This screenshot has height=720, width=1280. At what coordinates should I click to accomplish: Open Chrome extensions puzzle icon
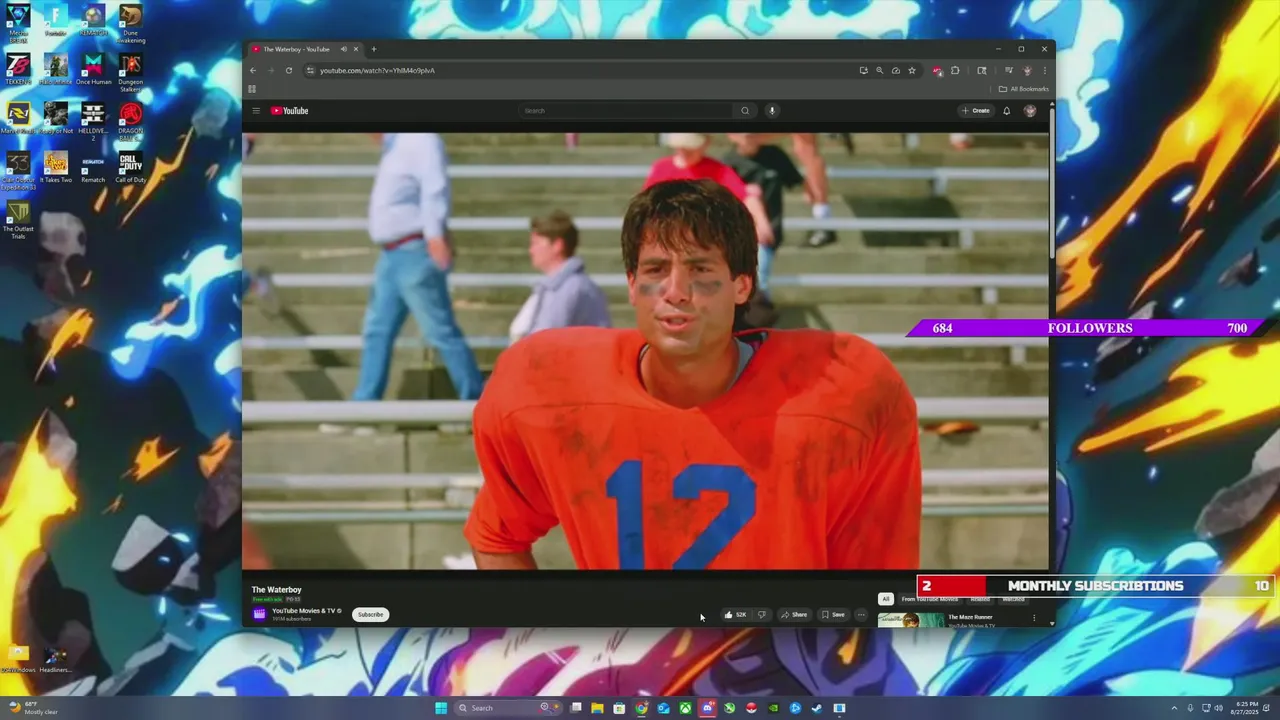(955, 70)
